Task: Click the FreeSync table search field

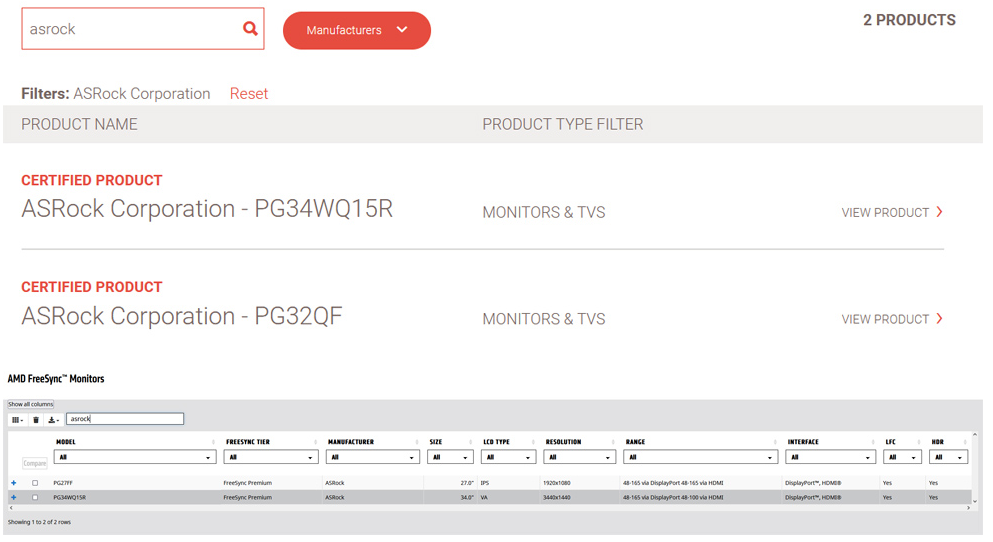Action: click(125, 419)
